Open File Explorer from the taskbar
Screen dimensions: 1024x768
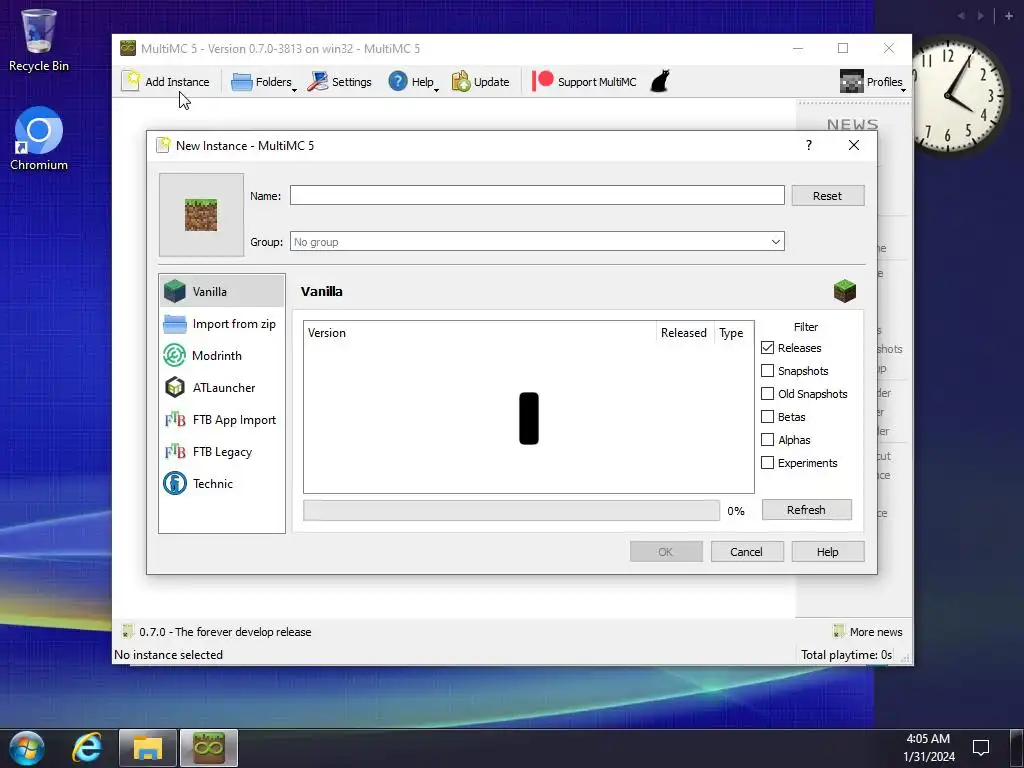pyautogui.click(x=148, y=748)
